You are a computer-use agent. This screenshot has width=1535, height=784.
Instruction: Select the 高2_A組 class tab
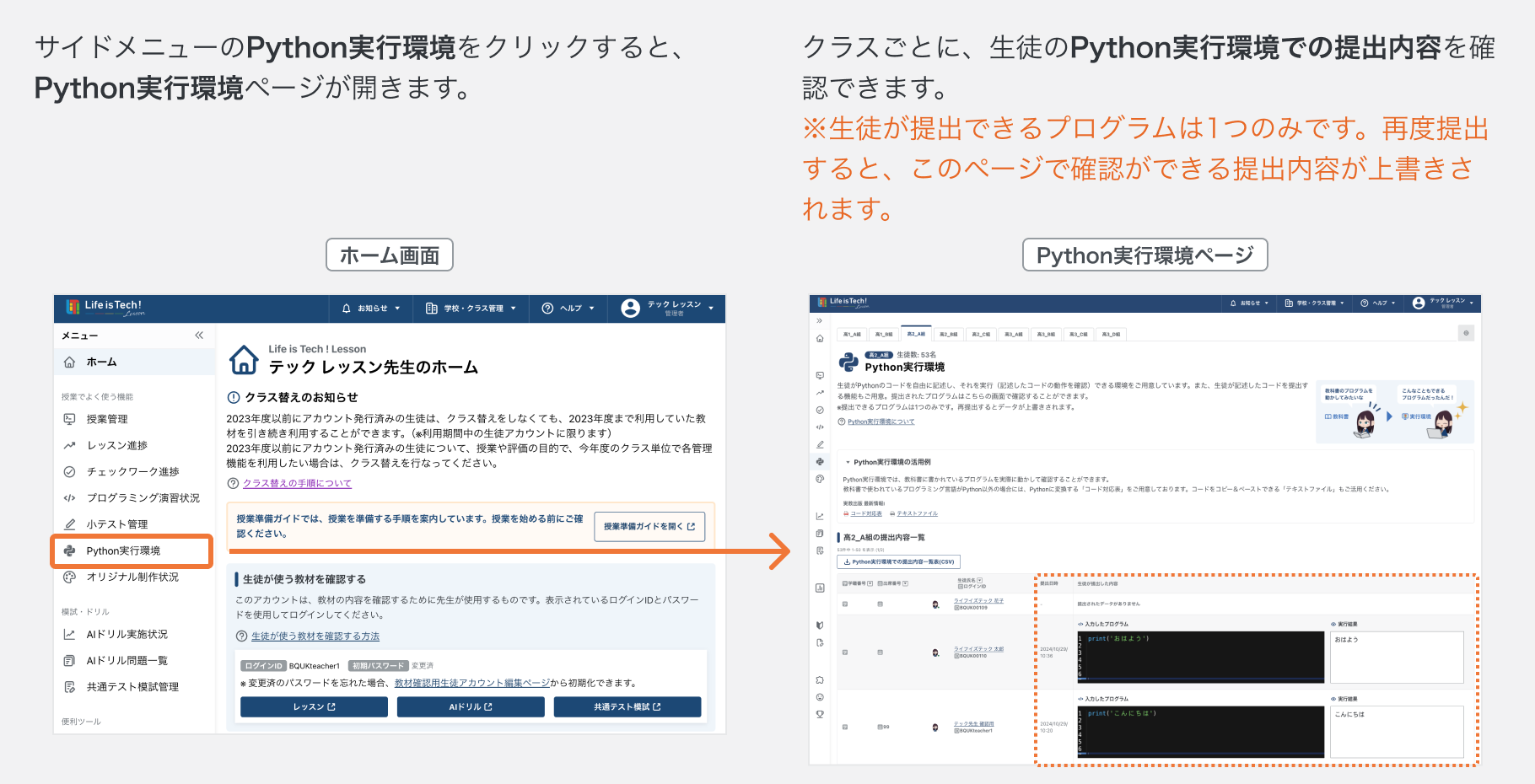pos(916,334)
